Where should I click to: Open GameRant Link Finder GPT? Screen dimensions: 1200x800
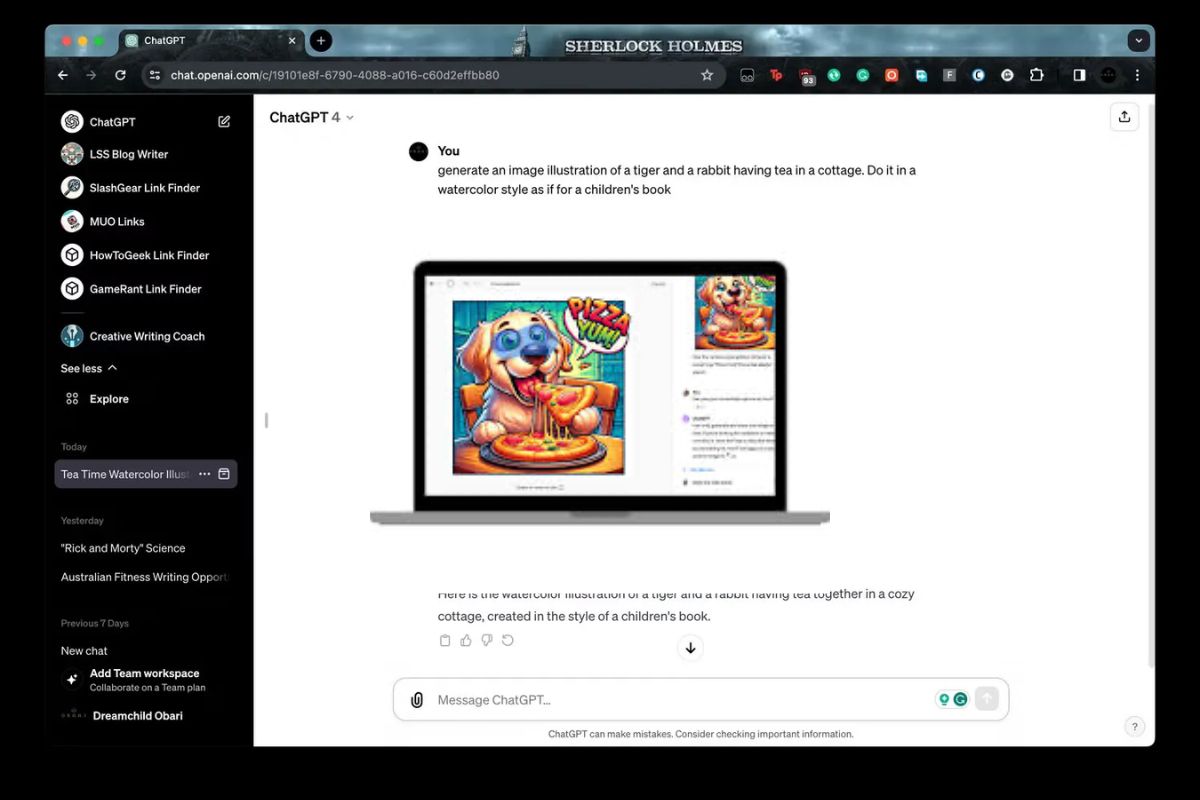[146, 289]
